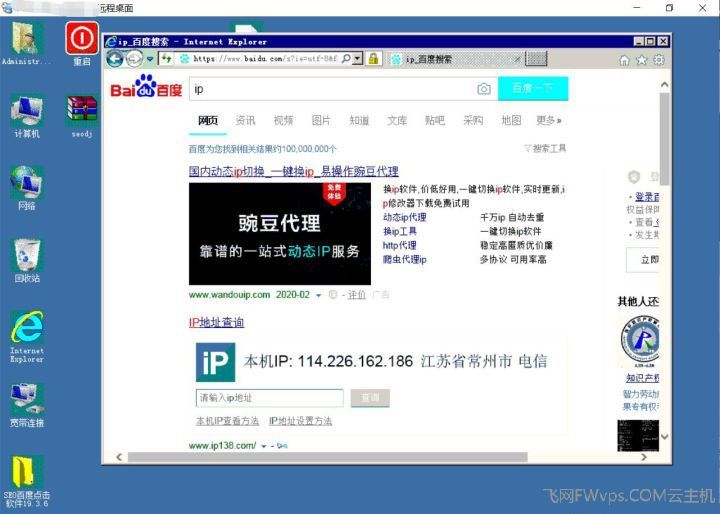
Task: Open the 网络 desktop icon
Action: 27,187
